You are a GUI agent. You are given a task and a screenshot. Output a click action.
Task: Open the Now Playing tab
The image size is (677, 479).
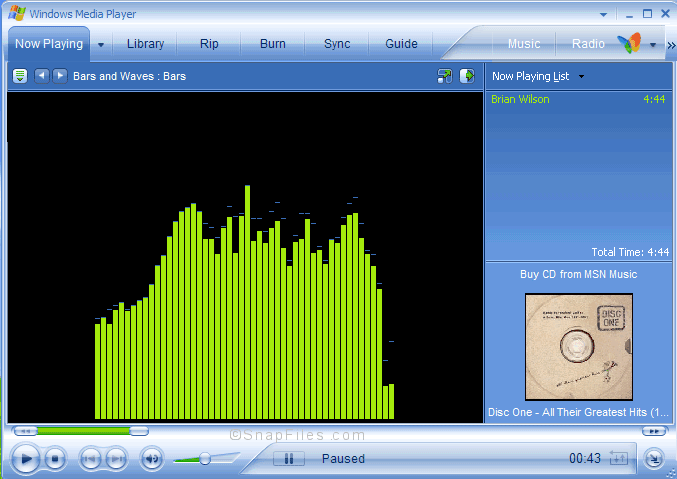point(49,44)
